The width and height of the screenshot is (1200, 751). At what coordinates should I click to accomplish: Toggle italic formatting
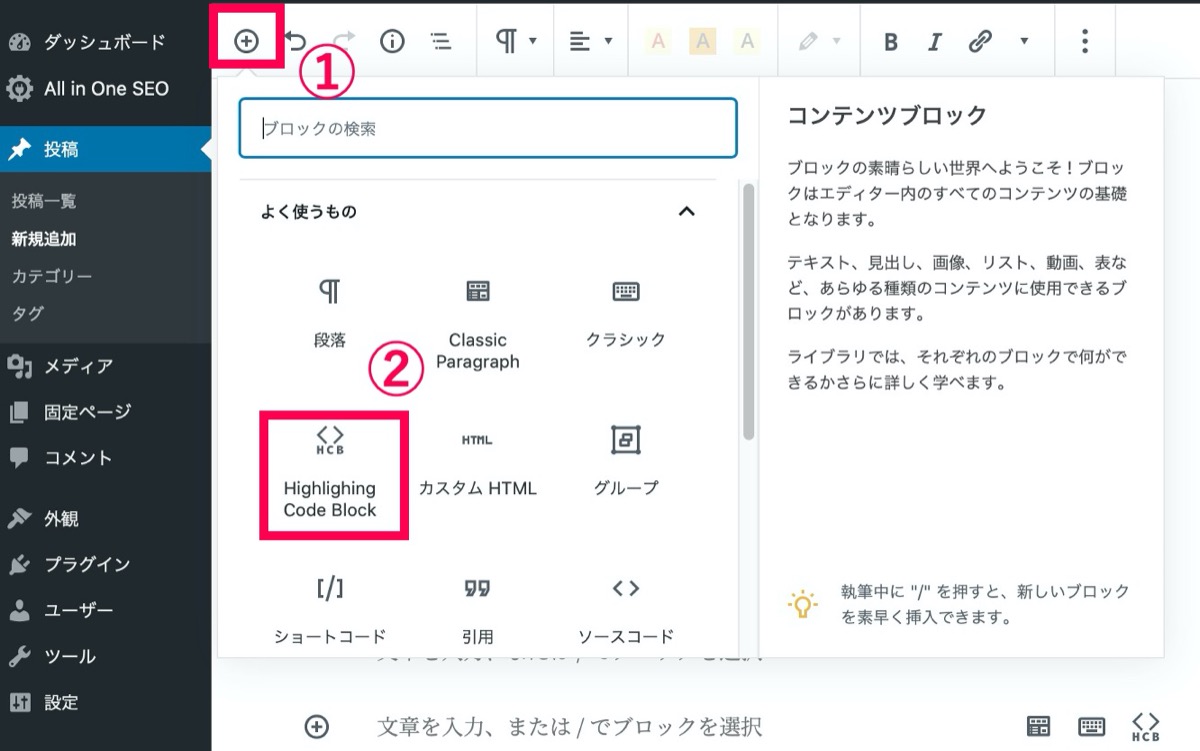point(935,41)
